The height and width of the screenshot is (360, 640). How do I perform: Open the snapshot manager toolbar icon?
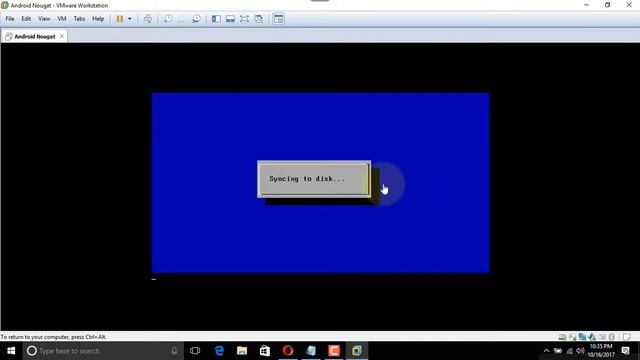196,19
